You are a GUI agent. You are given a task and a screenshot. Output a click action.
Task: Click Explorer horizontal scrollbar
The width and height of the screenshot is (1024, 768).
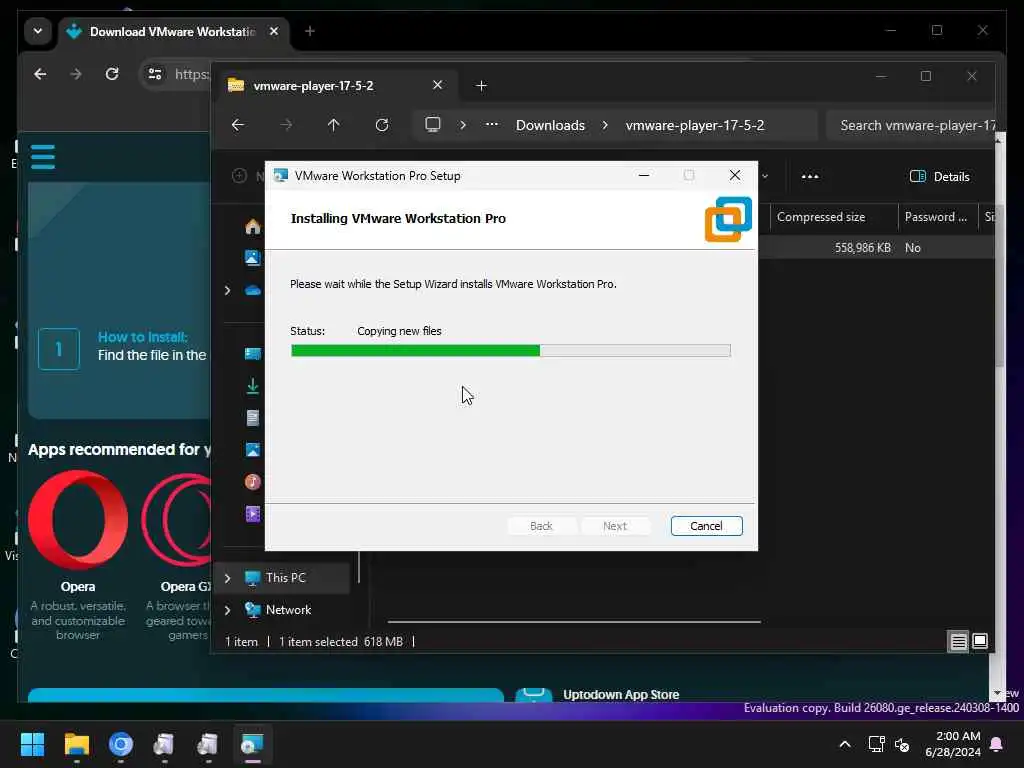coord(574,622)
